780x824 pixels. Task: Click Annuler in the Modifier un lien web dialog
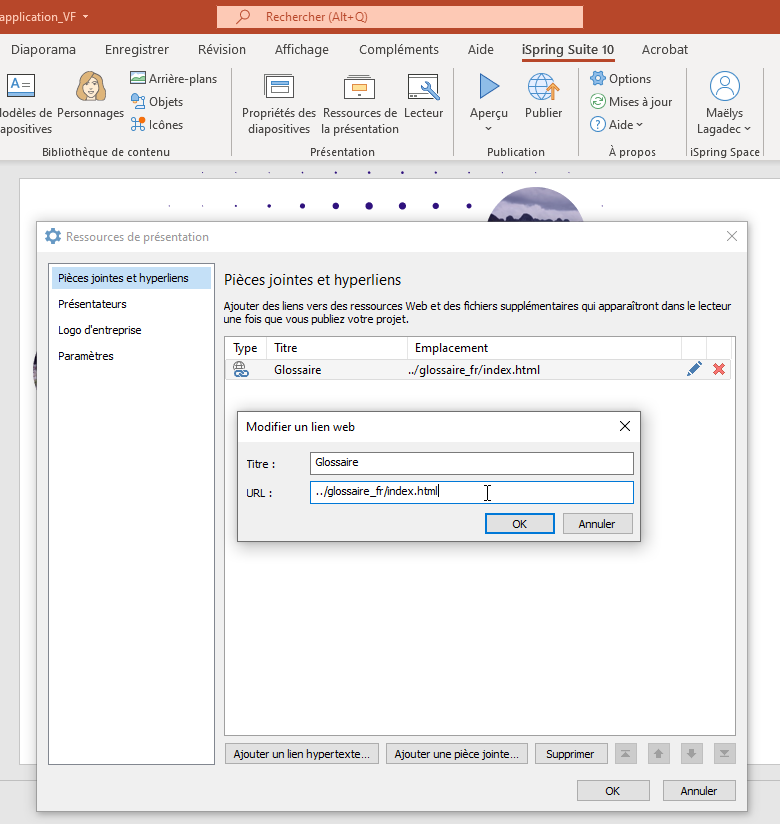597,524
